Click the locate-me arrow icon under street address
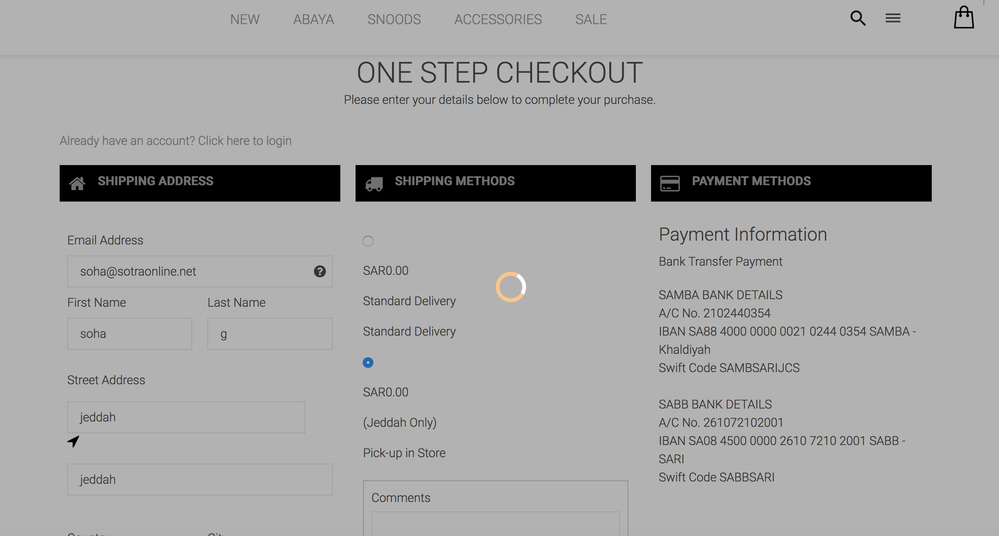 tap(74, 442)
